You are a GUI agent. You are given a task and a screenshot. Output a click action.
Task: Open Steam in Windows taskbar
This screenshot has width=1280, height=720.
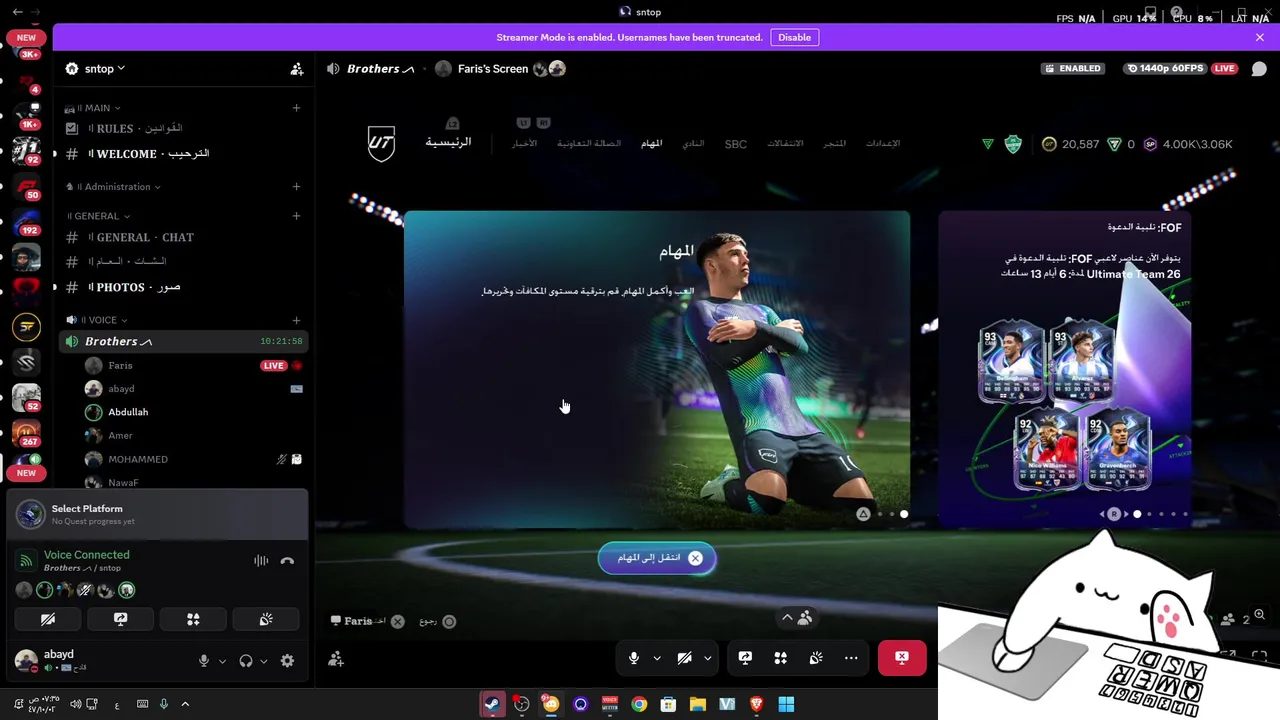click(492, 704)
